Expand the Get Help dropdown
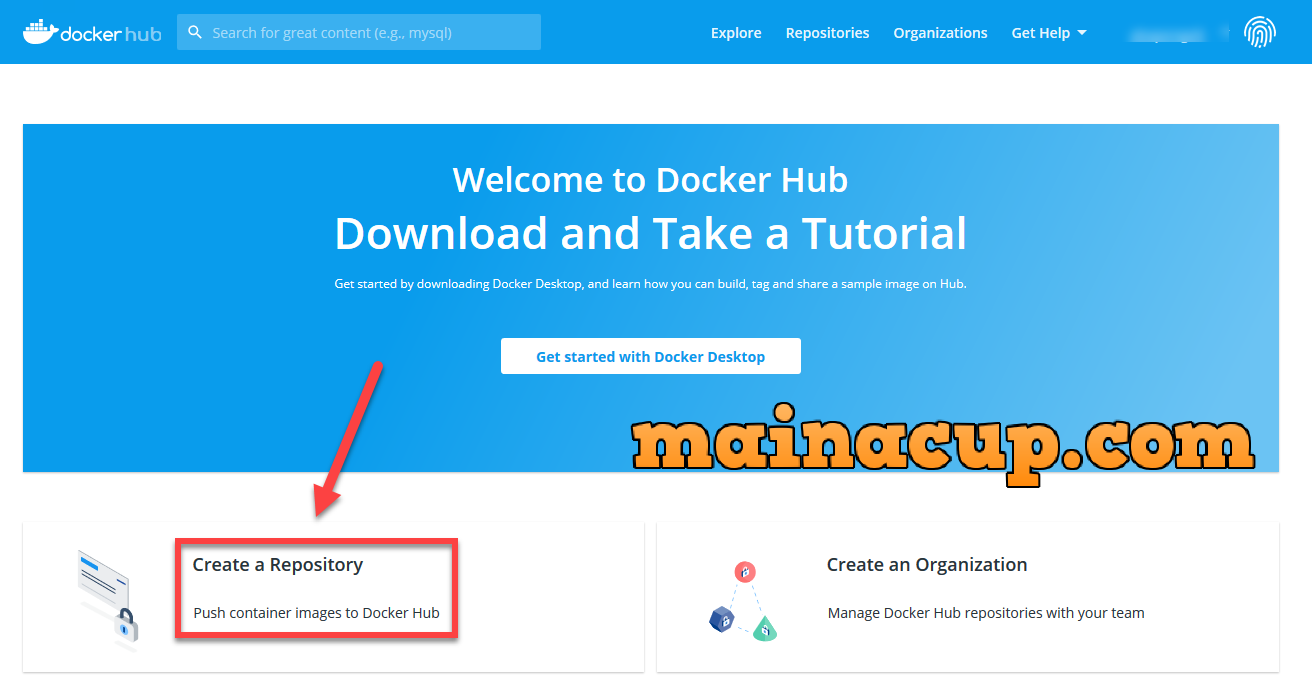The image size is (1312, 699). point(1048,33)
